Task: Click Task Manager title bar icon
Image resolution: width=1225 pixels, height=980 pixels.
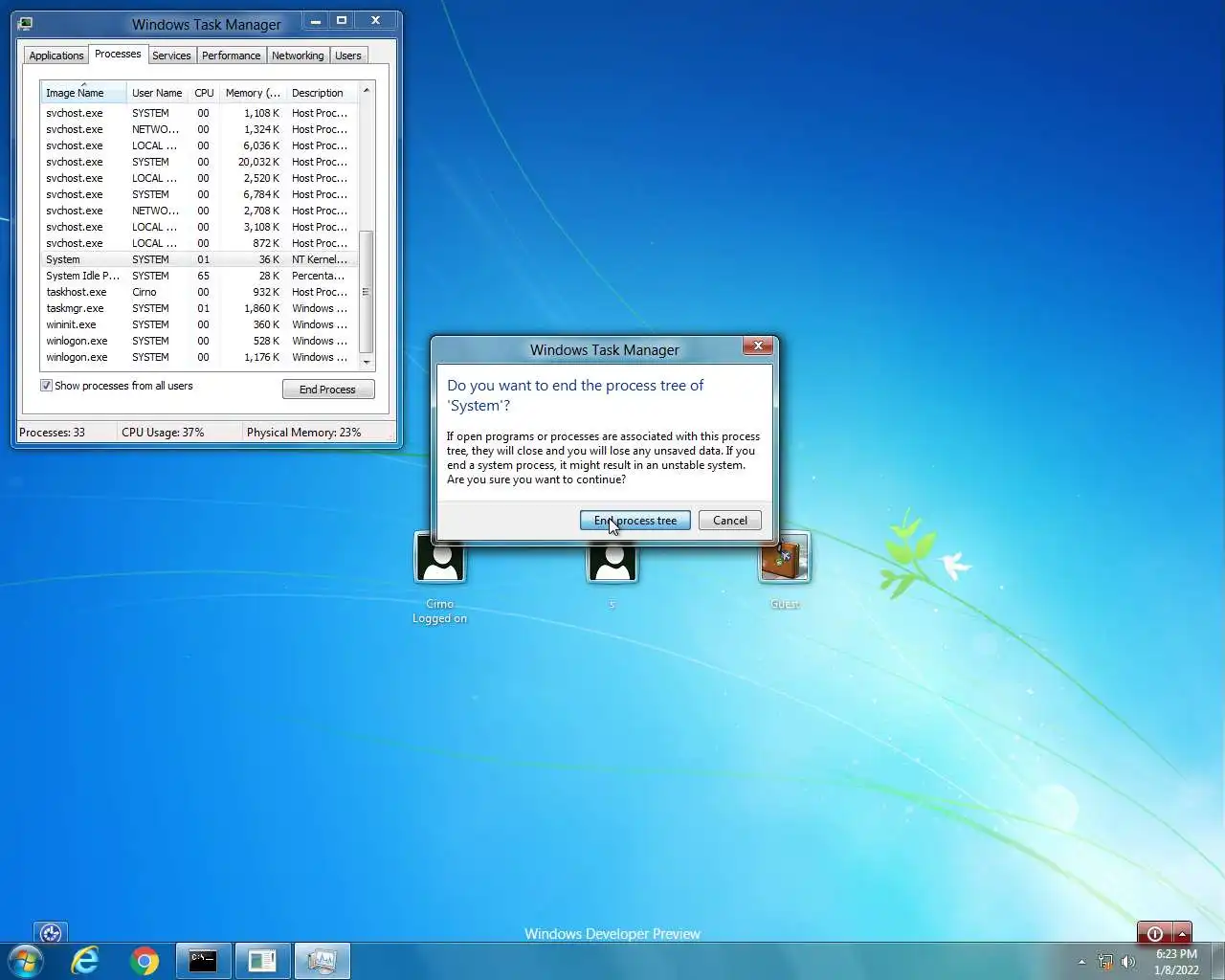Action: 26,24
